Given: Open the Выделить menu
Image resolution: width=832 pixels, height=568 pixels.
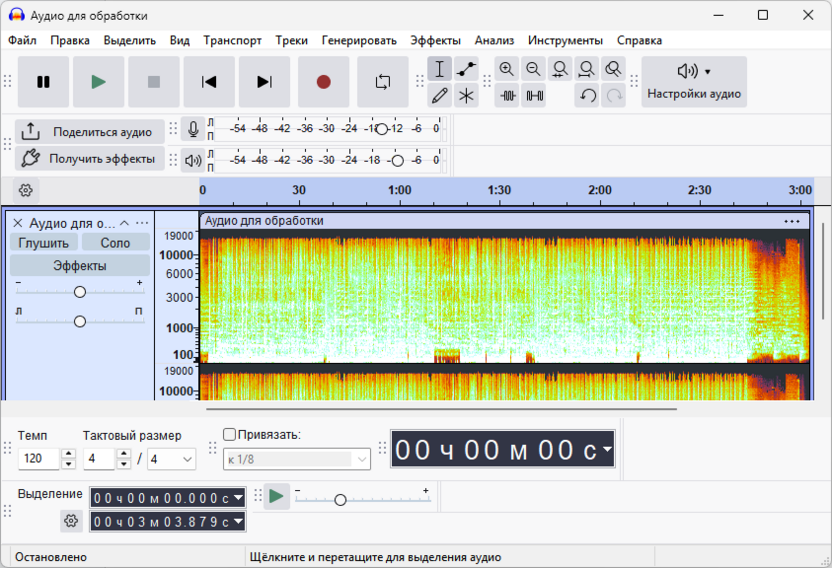Looking at the screenshot, I should (x=129, y=40).
